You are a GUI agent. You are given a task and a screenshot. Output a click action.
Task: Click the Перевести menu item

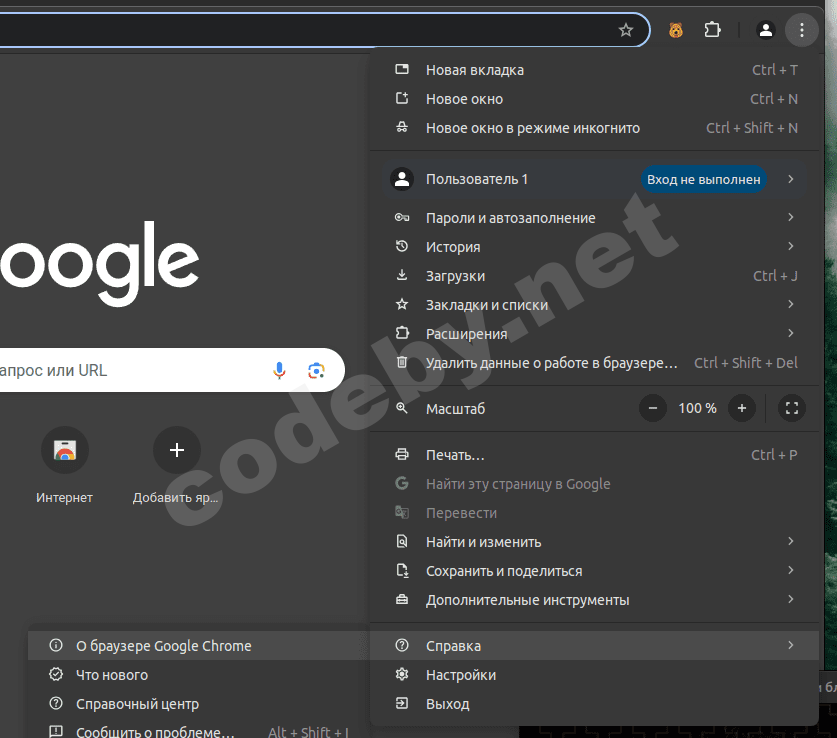[595, 513]
